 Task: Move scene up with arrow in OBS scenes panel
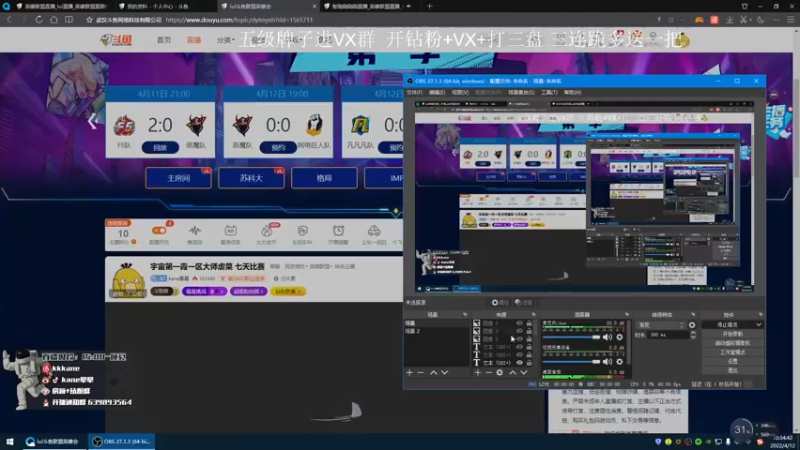(433, 372)
